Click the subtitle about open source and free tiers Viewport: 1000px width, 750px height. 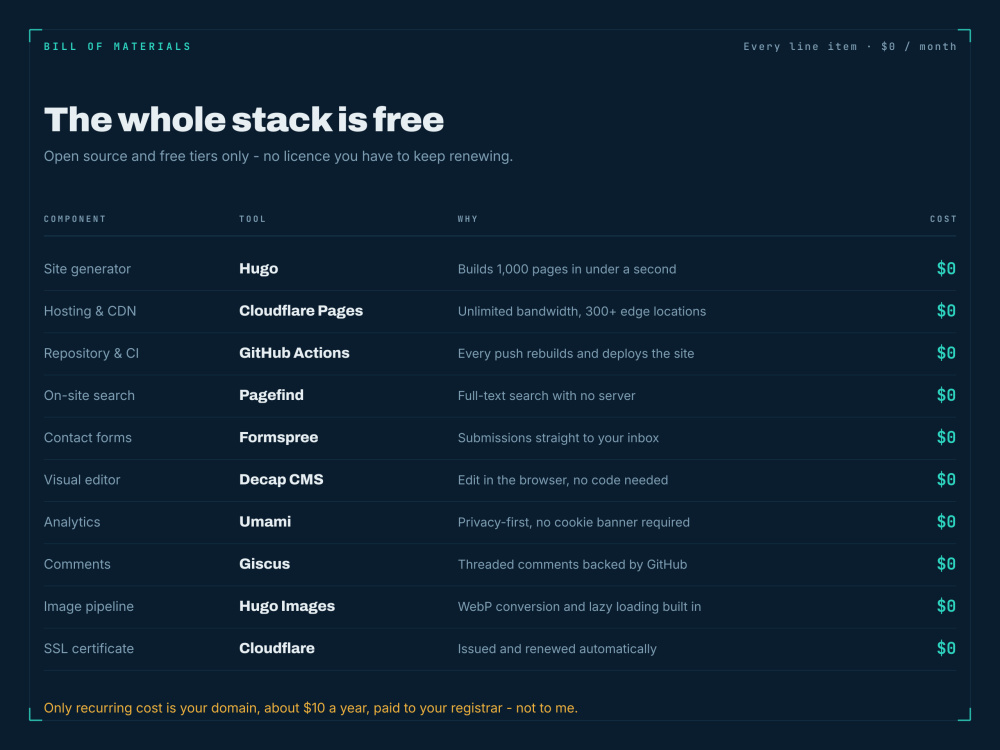coord(278,156)
